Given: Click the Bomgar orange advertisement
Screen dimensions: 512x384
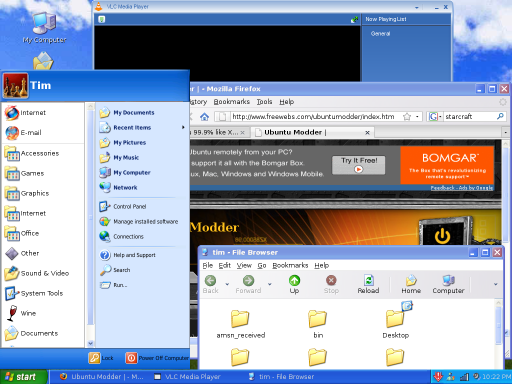Looking at the screenshot, I should (x=447, y=165).
